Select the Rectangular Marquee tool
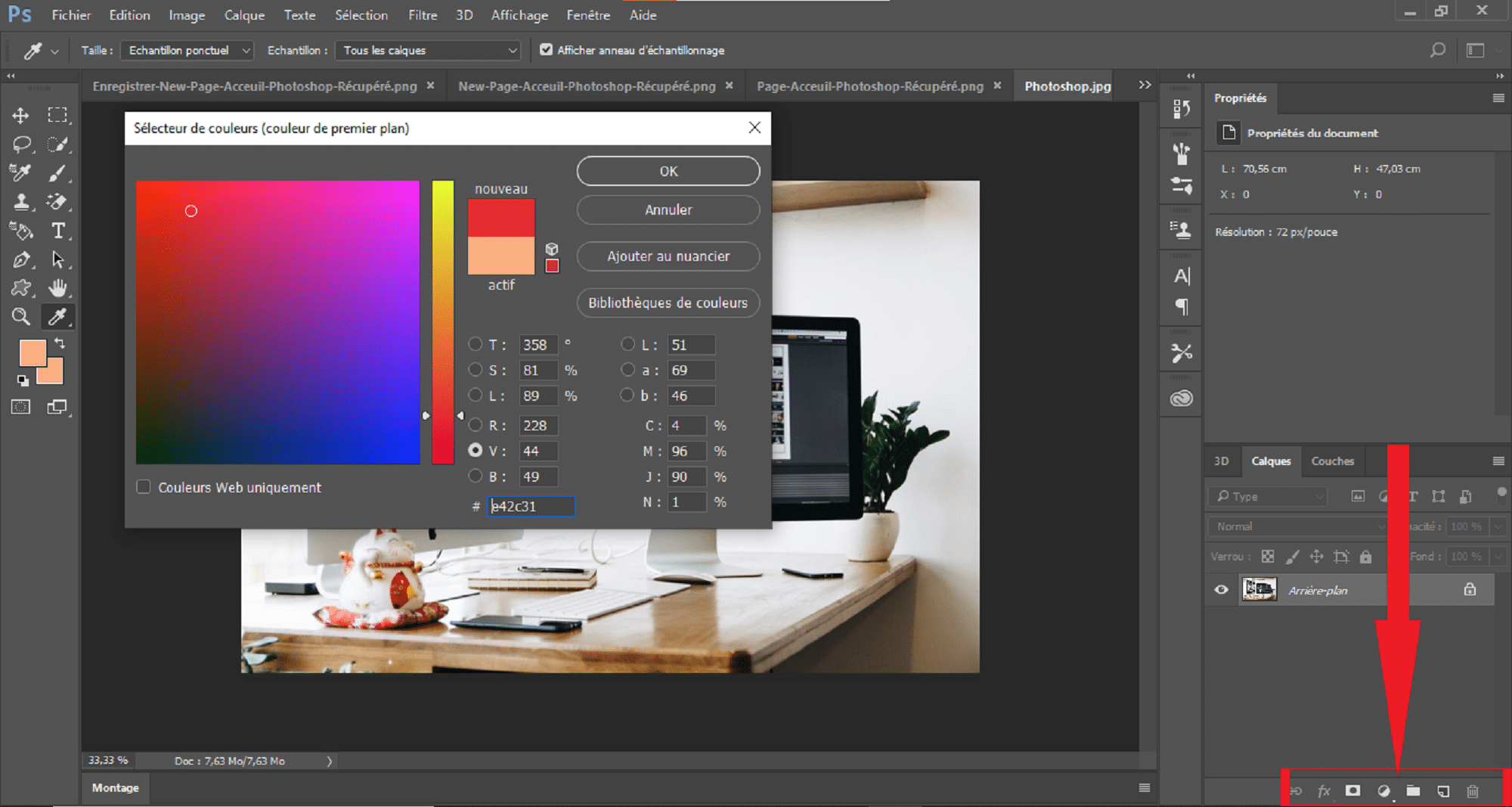 57,115
